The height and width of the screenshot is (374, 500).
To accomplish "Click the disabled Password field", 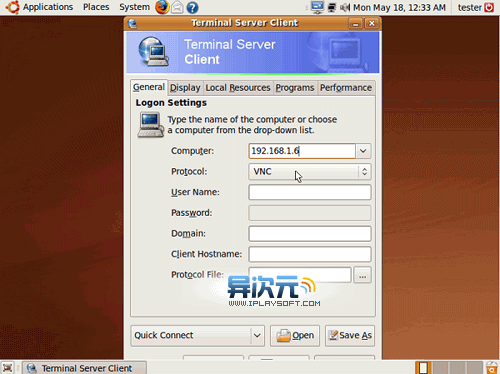I will pyautogui.click(x=310, y=213).
